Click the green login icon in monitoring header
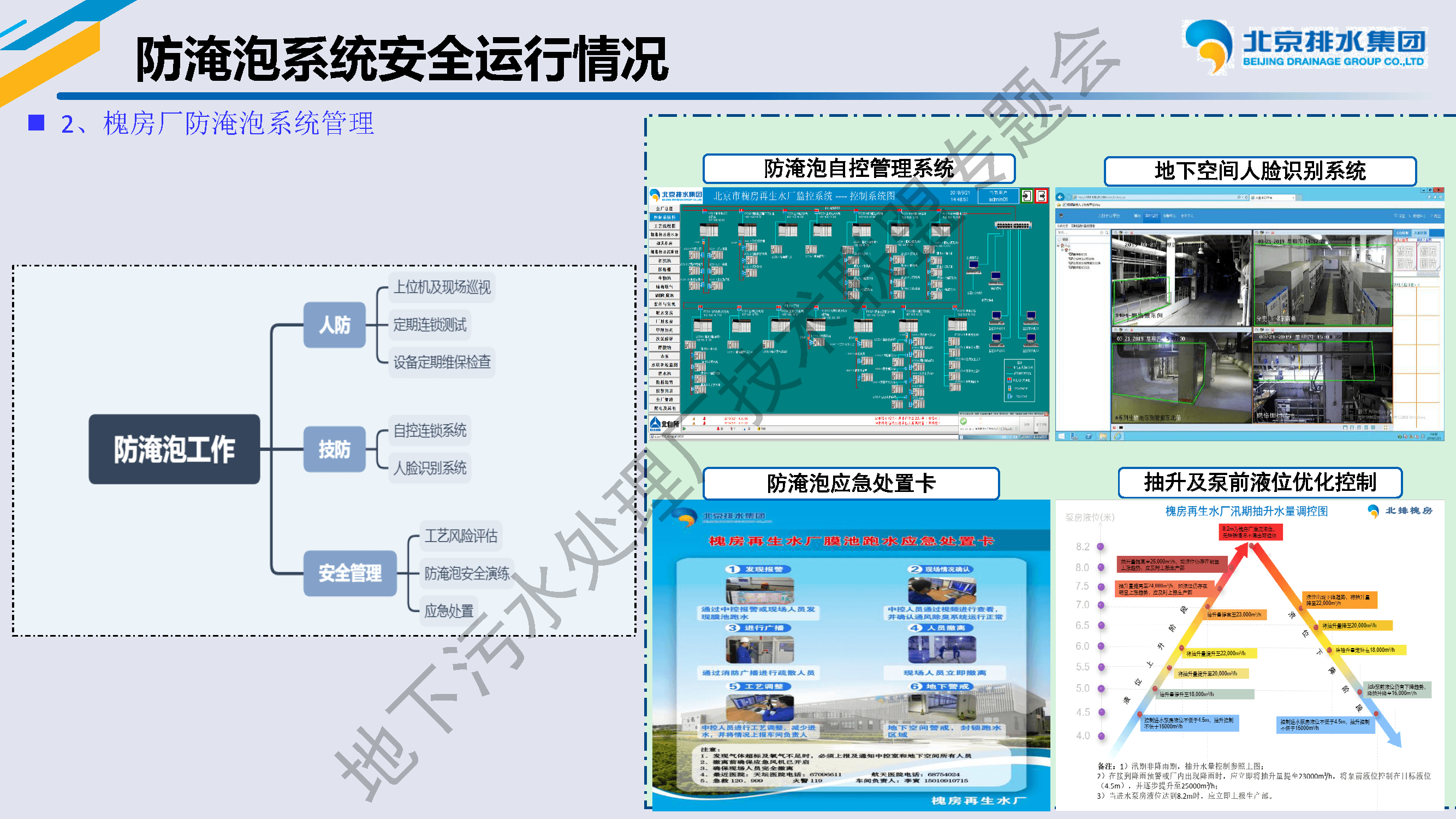 click(1026, 196)
